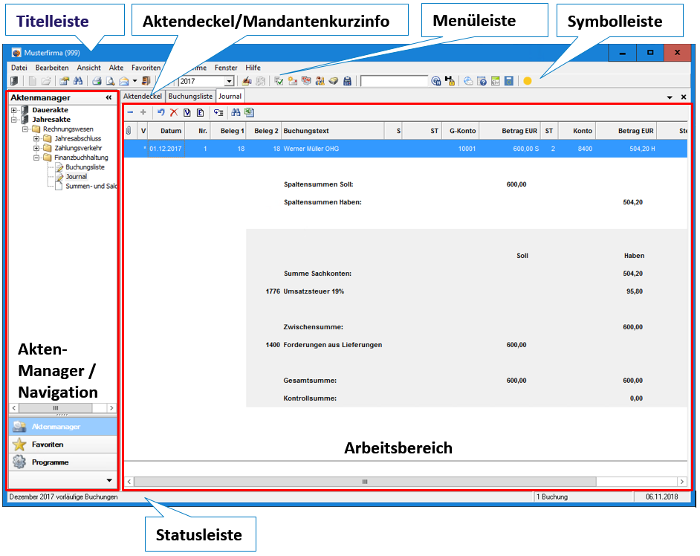Screen dimensions: 700x556
Task: Select Summen- und Sal tree entry
Action: click(x=91, y=186)
